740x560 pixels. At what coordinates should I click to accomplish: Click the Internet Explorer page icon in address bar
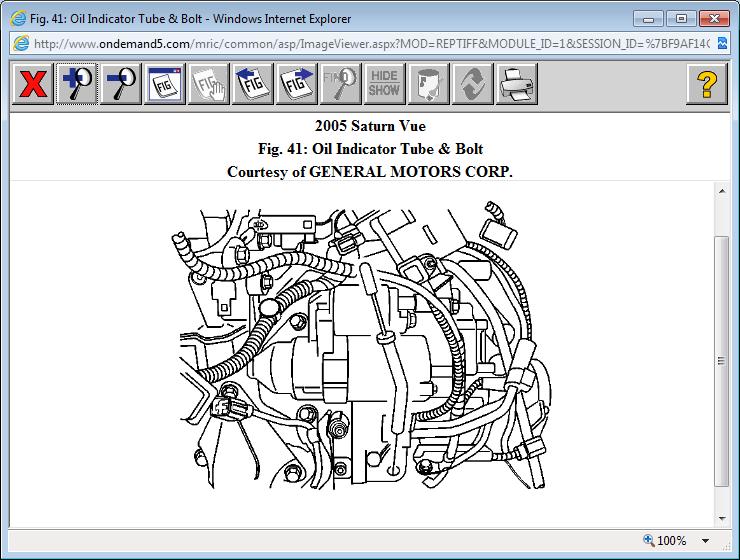coord(21,43)
